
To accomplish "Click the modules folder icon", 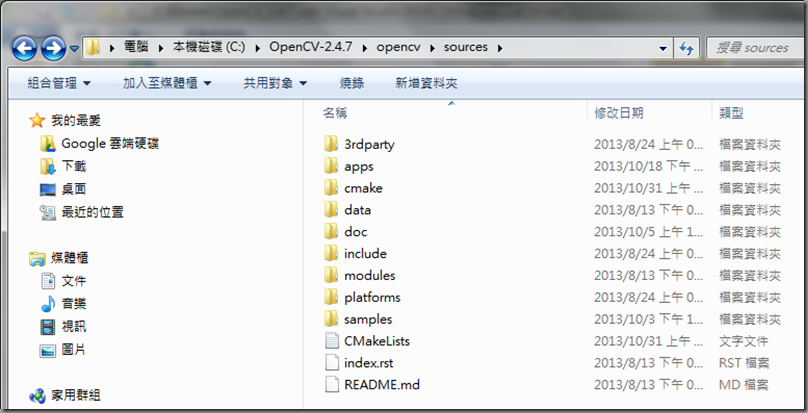I will point(331,275).
